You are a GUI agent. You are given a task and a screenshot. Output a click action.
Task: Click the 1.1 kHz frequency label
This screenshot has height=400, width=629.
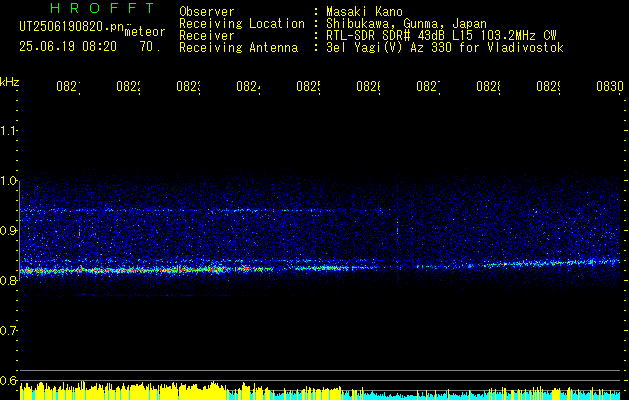[9, 130]
